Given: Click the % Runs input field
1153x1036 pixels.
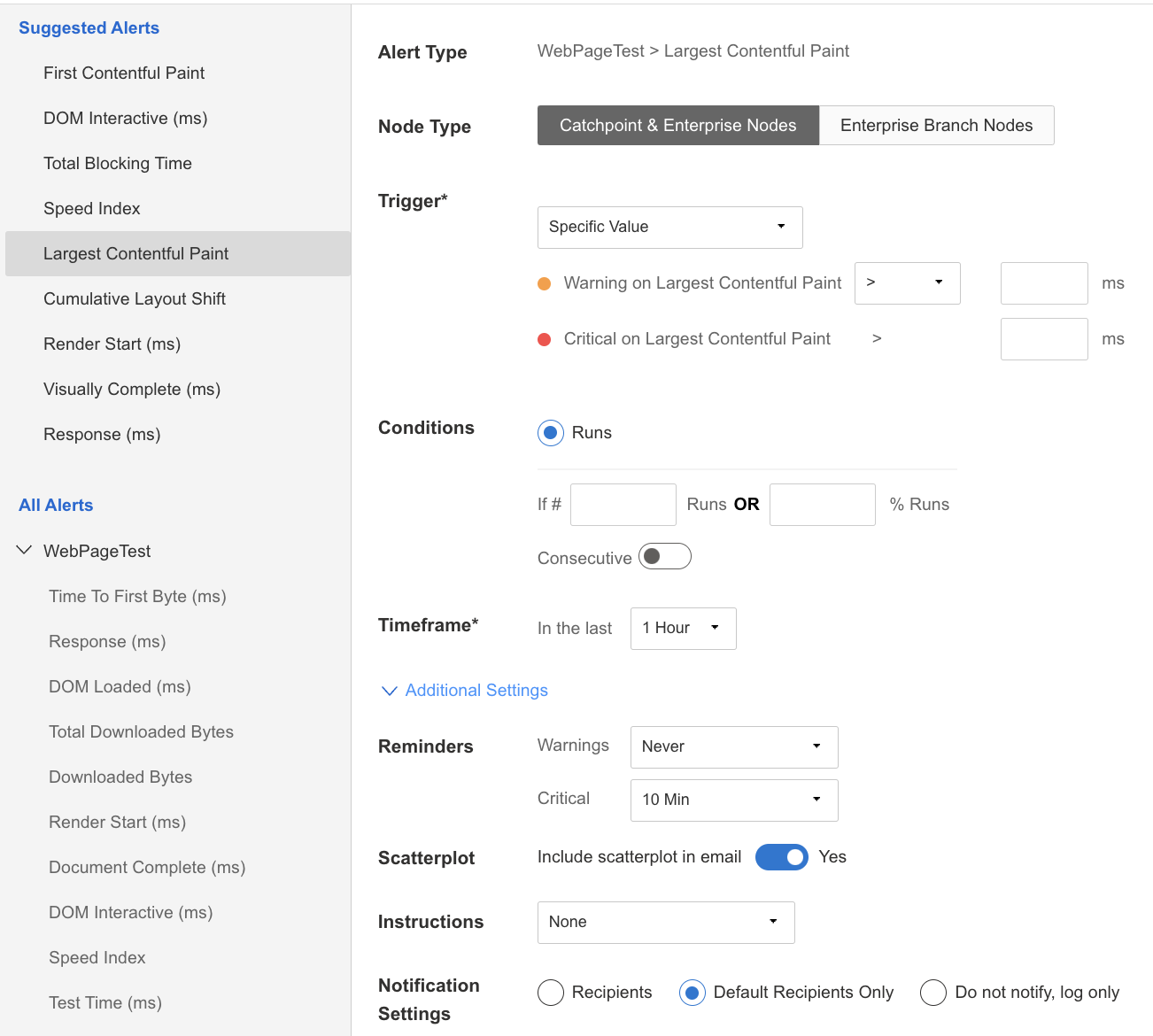Looking at the screenshot, I should (x=823, y=505).
